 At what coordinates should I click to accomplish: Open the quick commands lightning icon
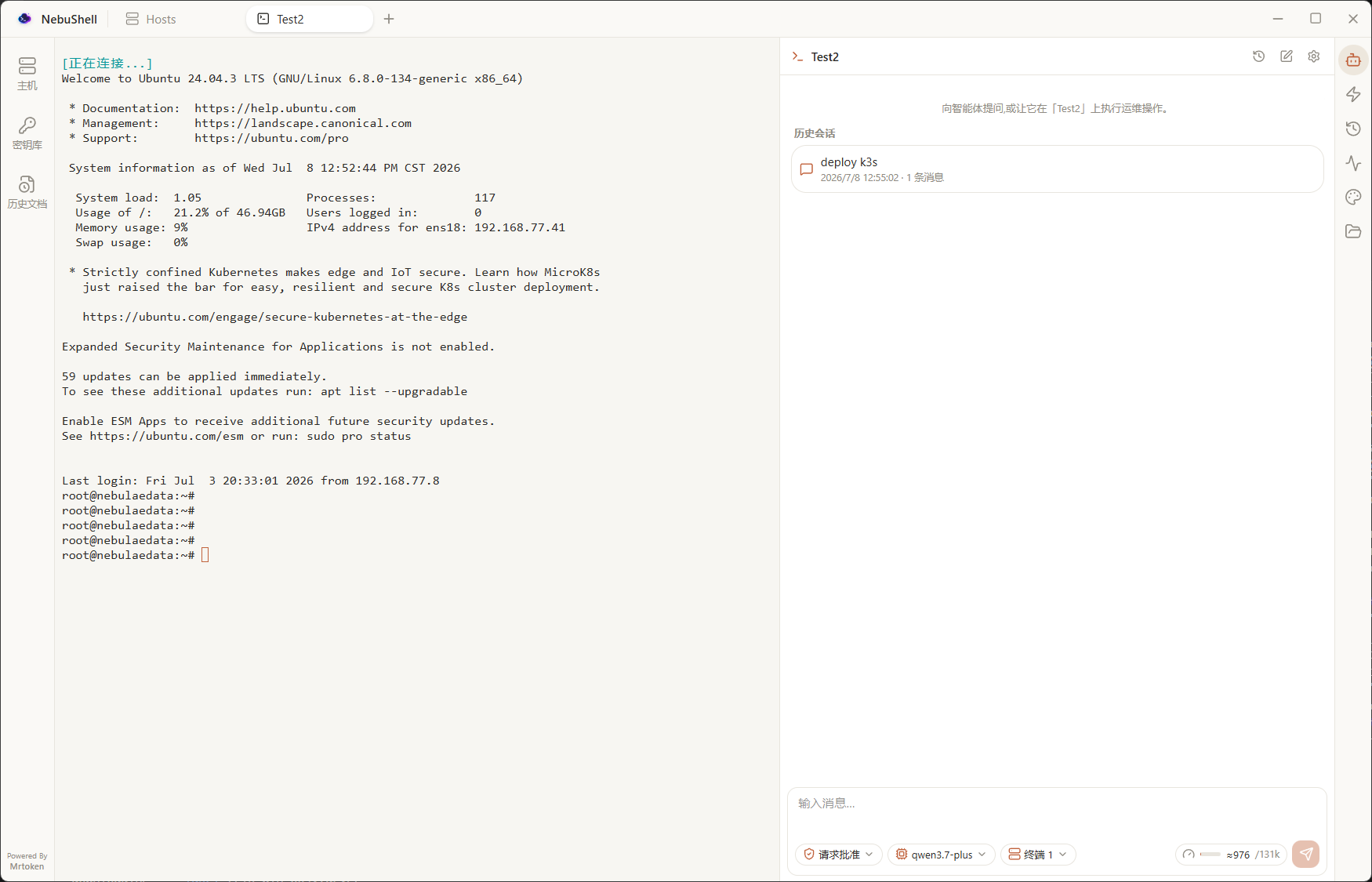1353,94
